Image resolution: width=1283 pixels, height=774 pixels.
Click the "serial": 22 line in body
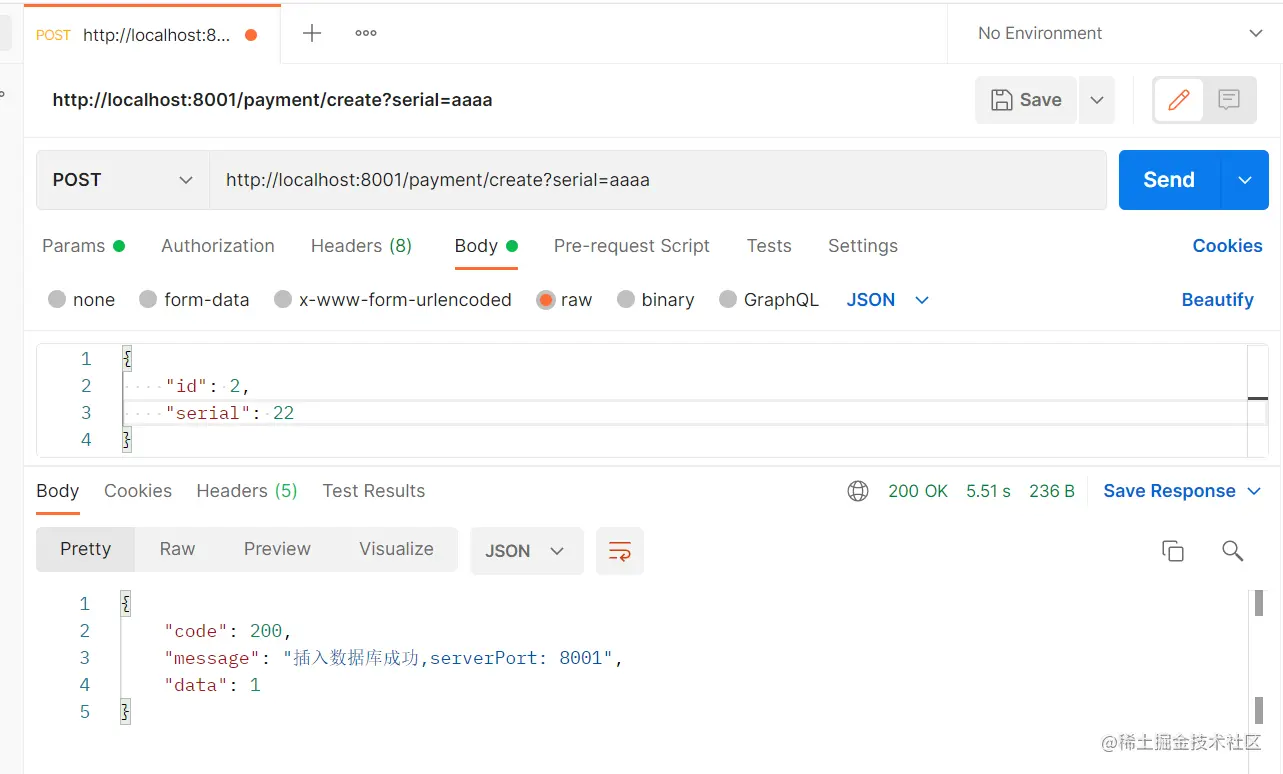tap(230, 413)
